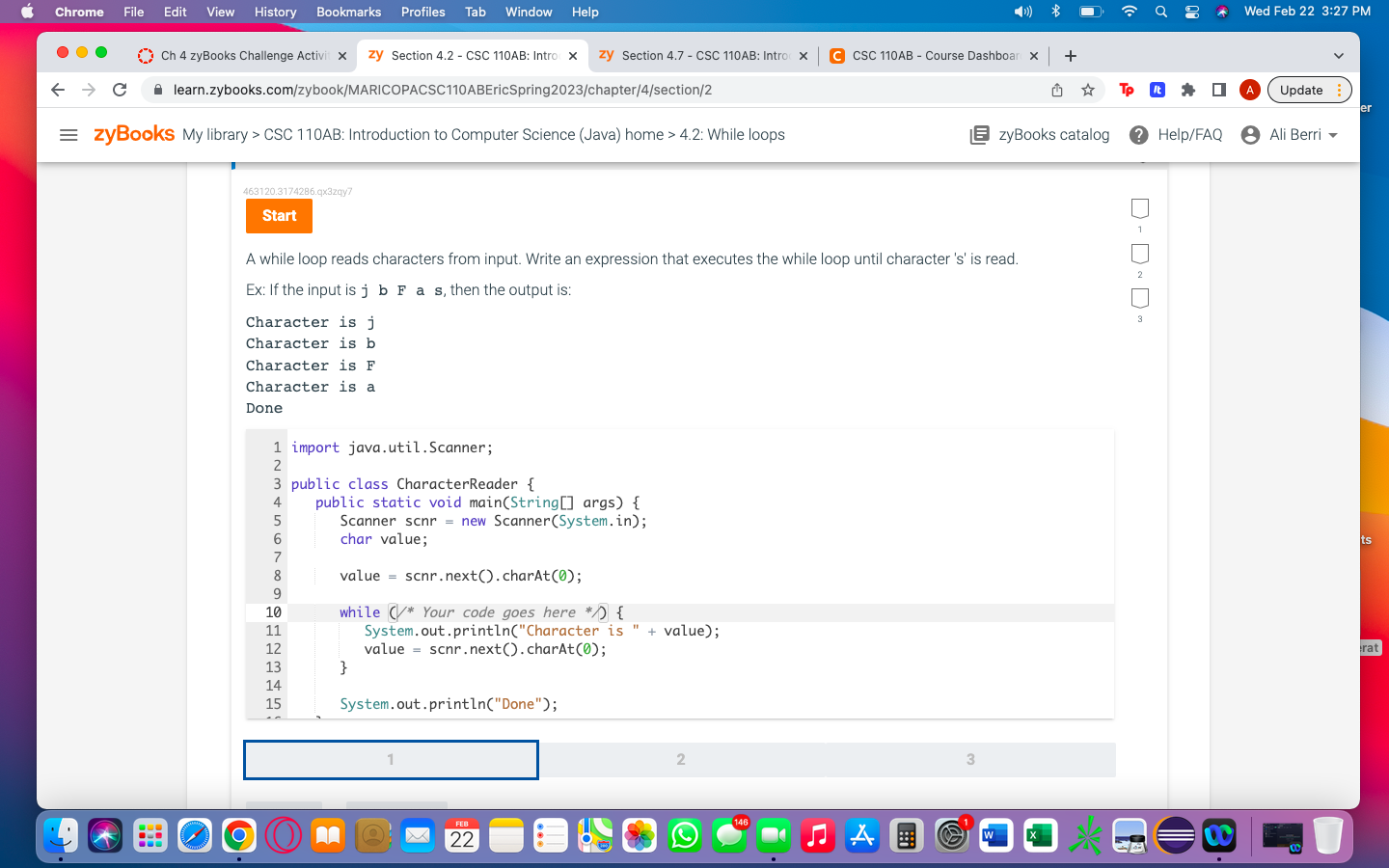Open the Chrome extensions puzzle icon
The image size is (1389, 868).
point(1187,90)
